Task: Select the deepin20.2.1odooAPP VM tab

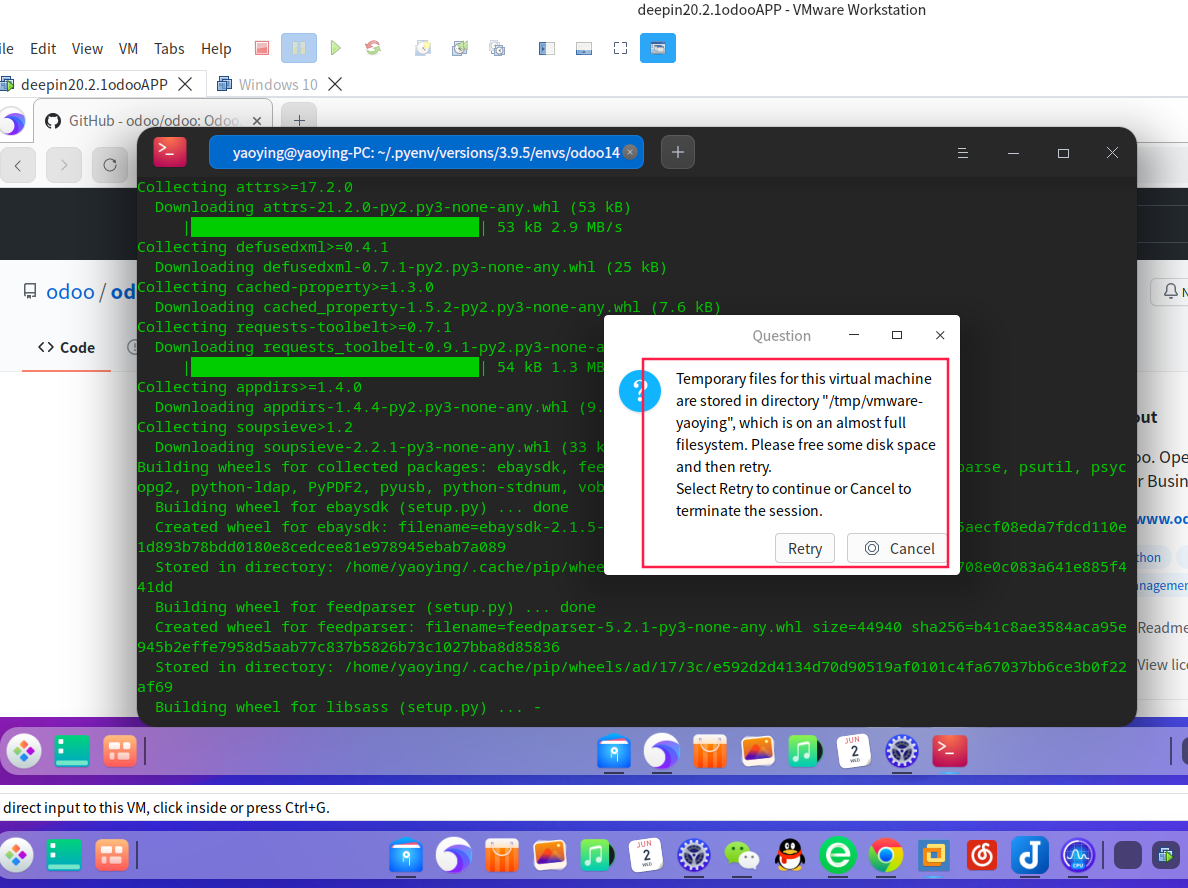Action: 94,84
